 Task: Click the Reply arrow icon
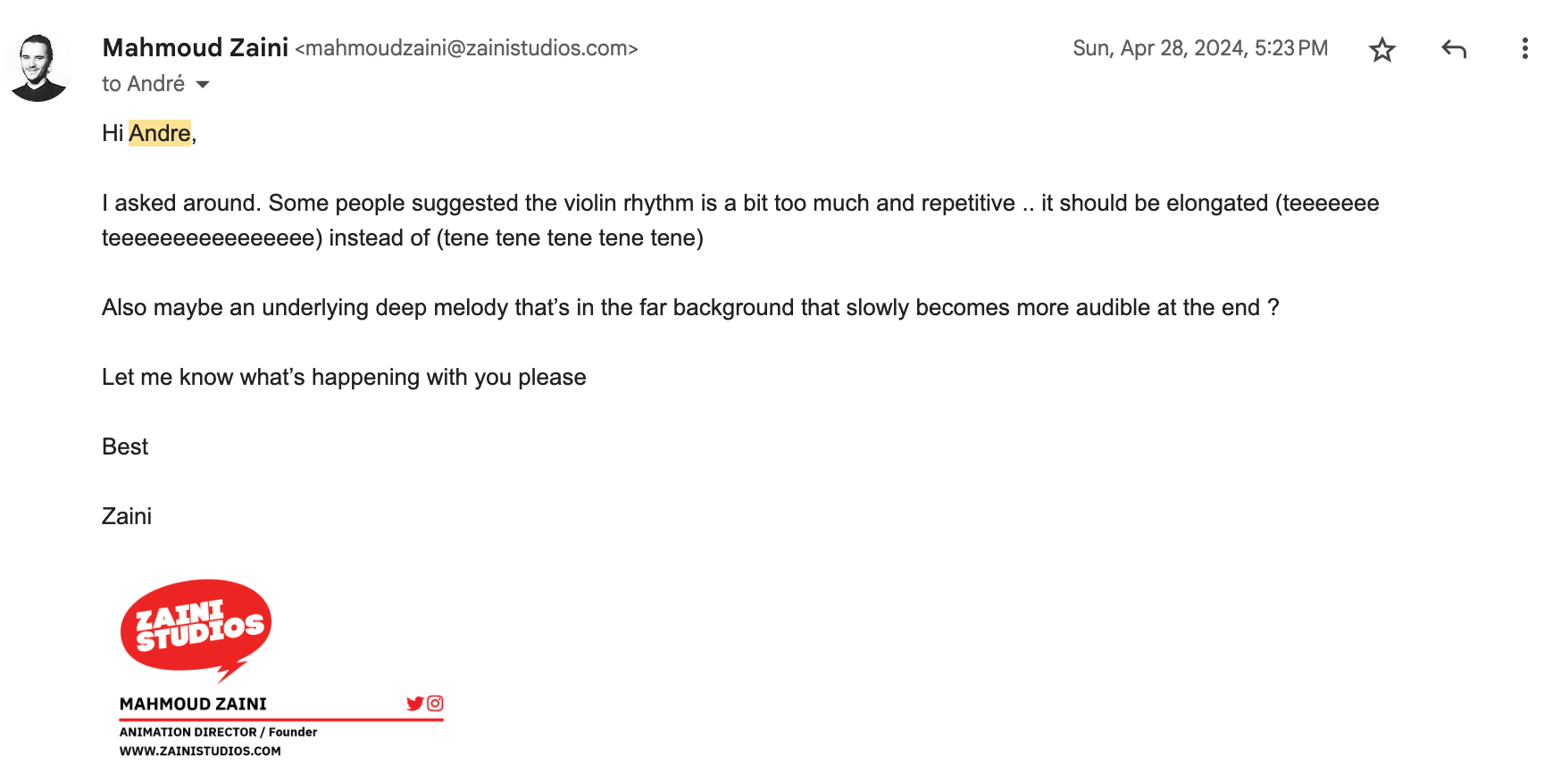tap(1454, 49)
